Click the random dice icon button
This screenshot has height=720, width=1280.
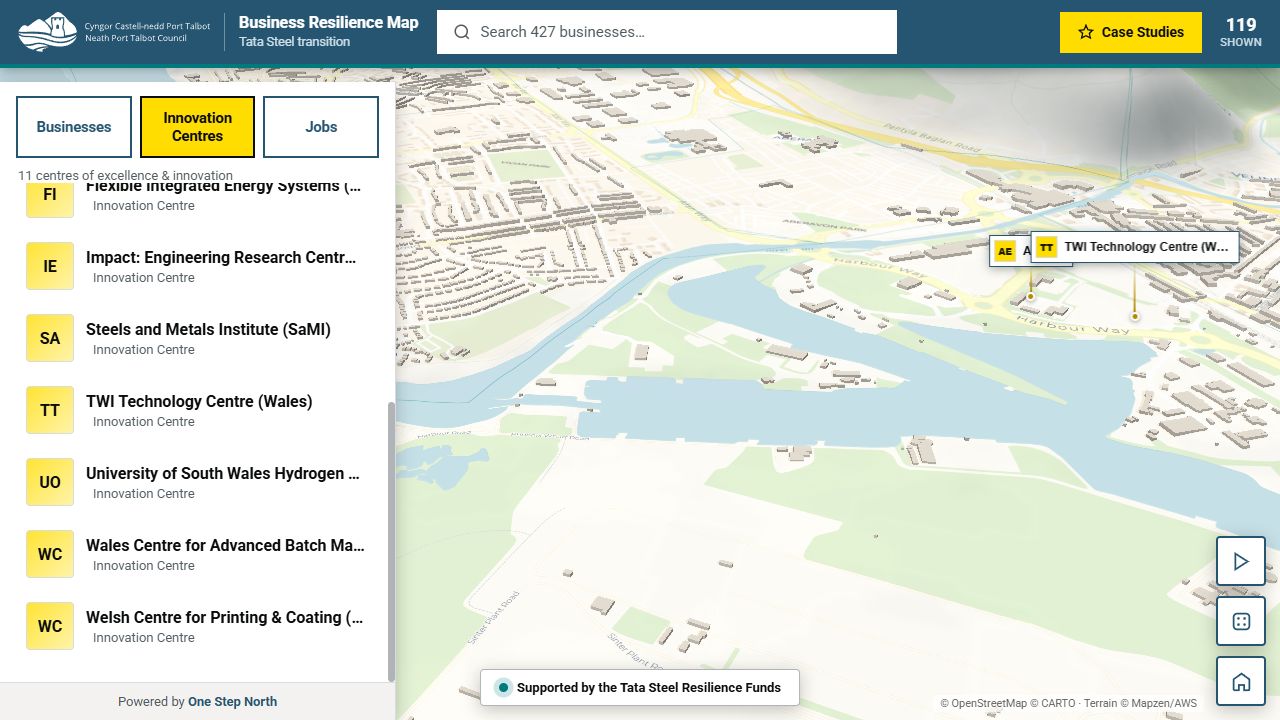1241,622
